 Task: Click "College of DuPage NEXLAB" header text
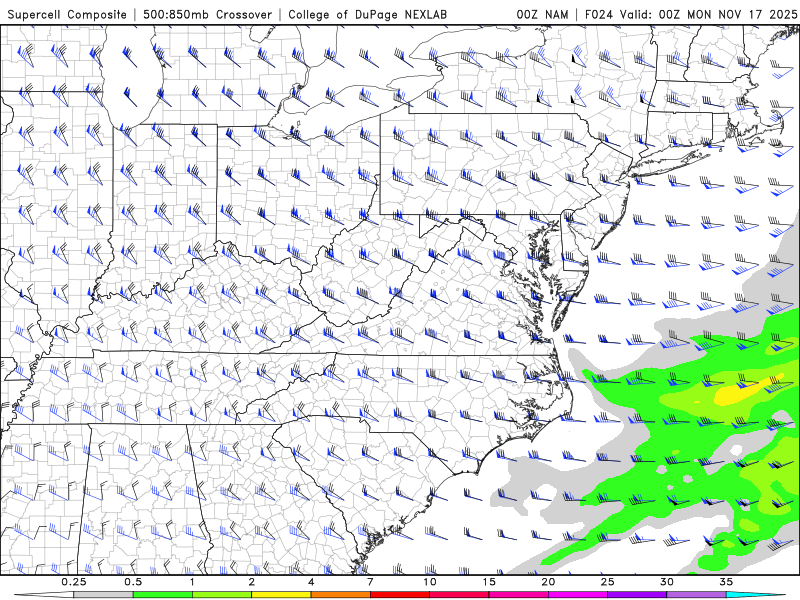[x=367, y=14]
